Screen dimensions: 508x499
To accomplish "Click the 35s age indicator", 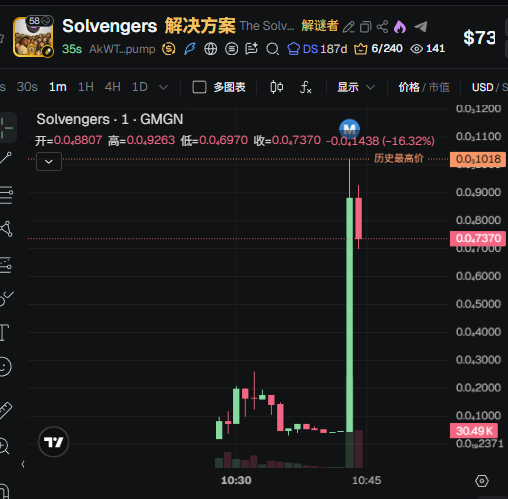I will [x=72, y=49].
